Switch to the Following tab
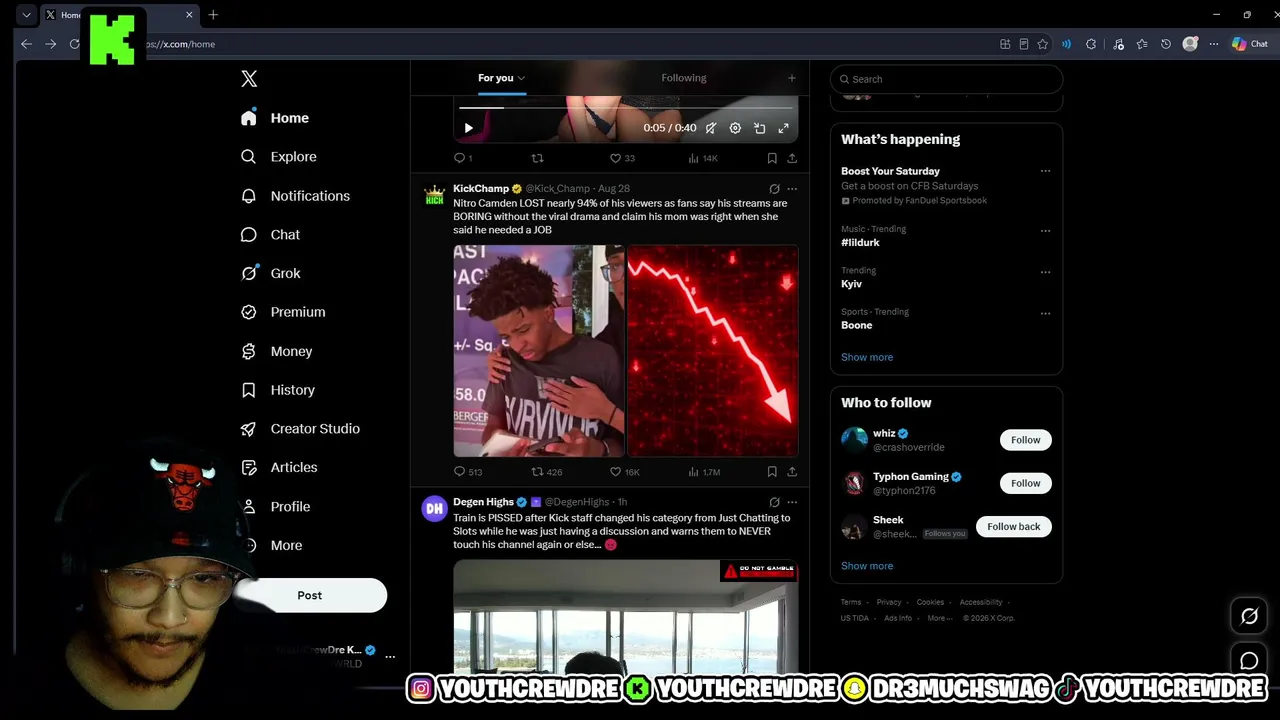This screenshot has height=720, width=1280. [x=684, y=78]
